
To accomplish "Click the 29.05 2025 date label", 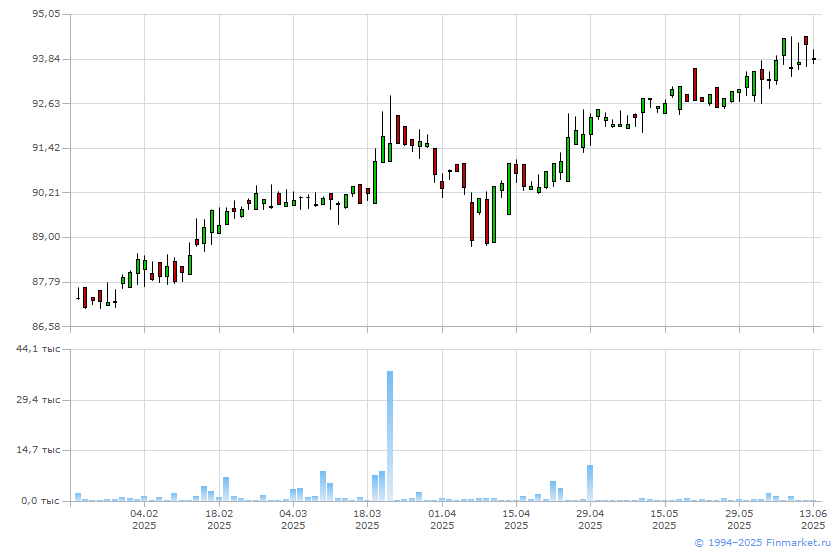I will 739,519.
